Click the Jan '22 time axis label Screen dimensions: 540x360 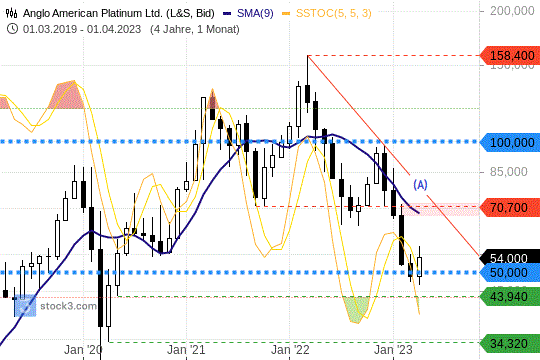point(290,350)
